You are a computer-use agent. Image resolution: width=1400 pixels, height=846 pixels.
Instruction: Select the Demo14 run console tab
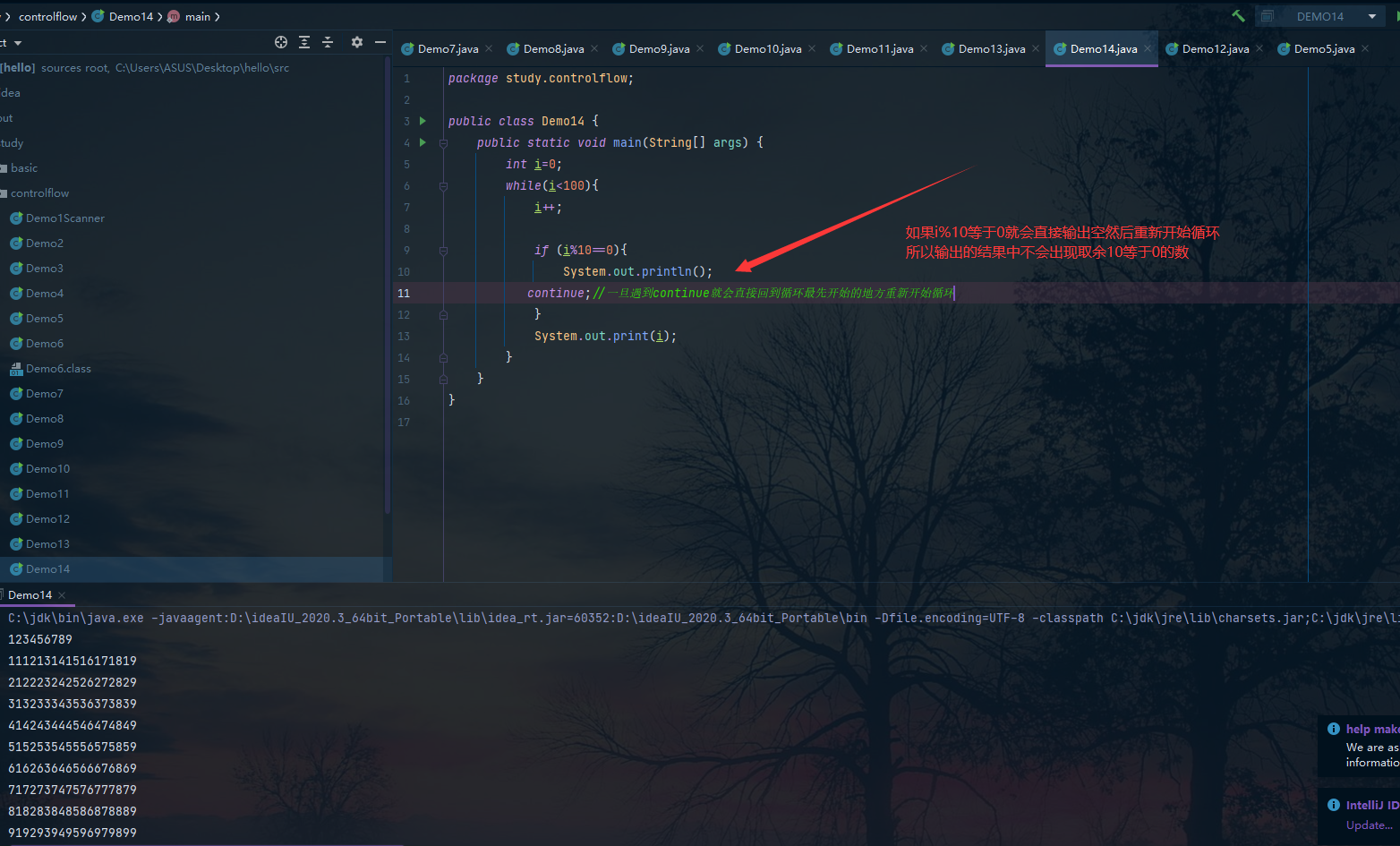pyautogui.click(x=30, y=595)
